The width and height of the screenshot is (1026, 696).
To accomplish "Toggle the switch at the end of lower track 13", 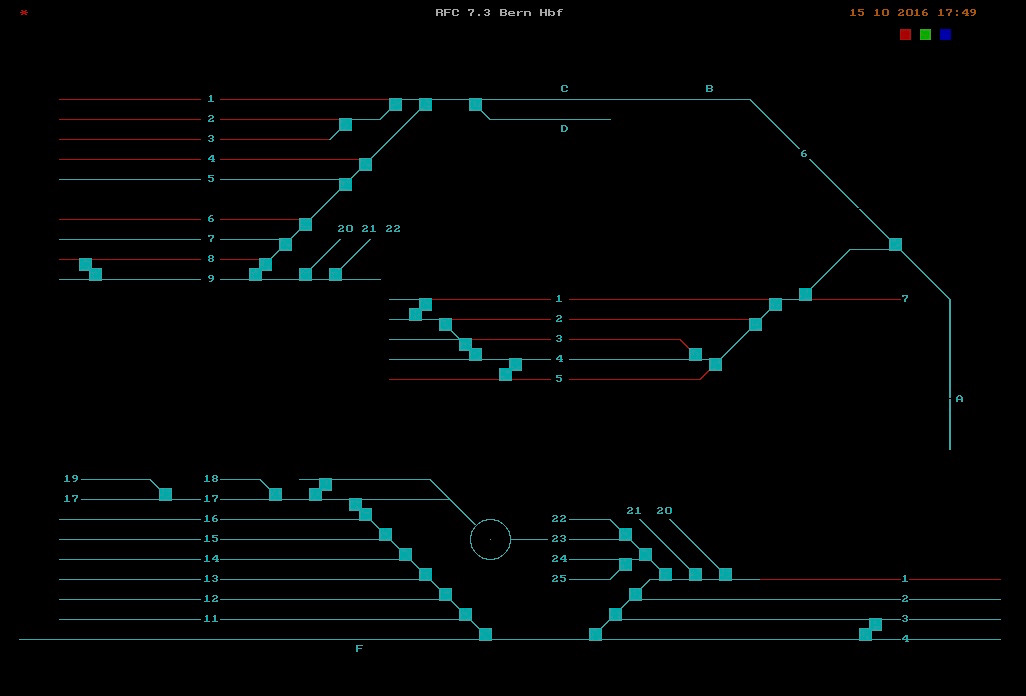I will [x=425, y=574].
